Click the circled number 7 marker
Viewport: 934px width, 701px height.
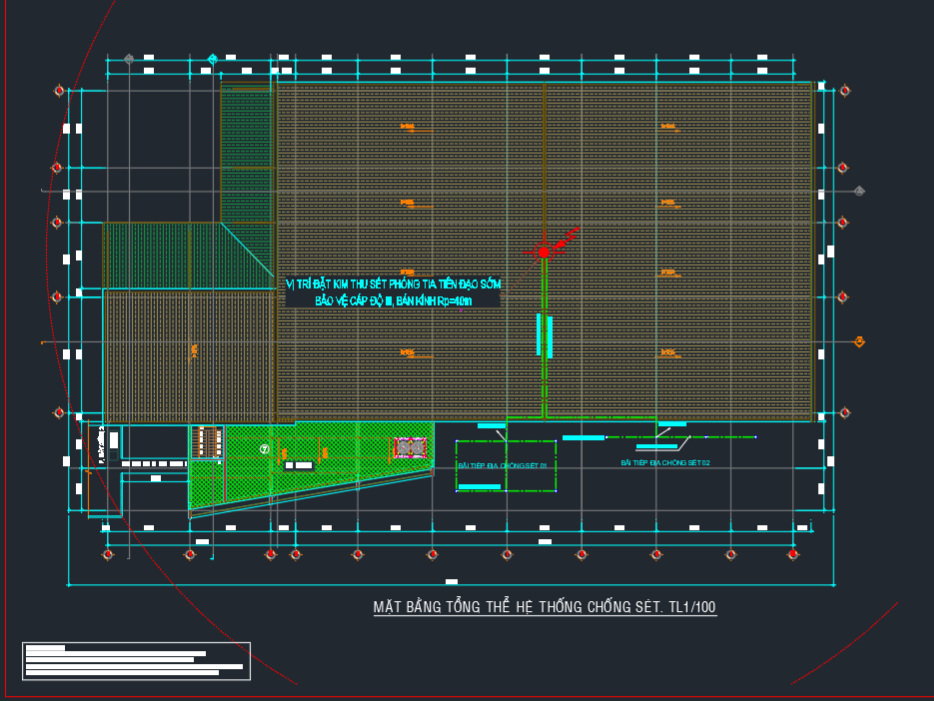pyautogui.click(x=264, y=449)
